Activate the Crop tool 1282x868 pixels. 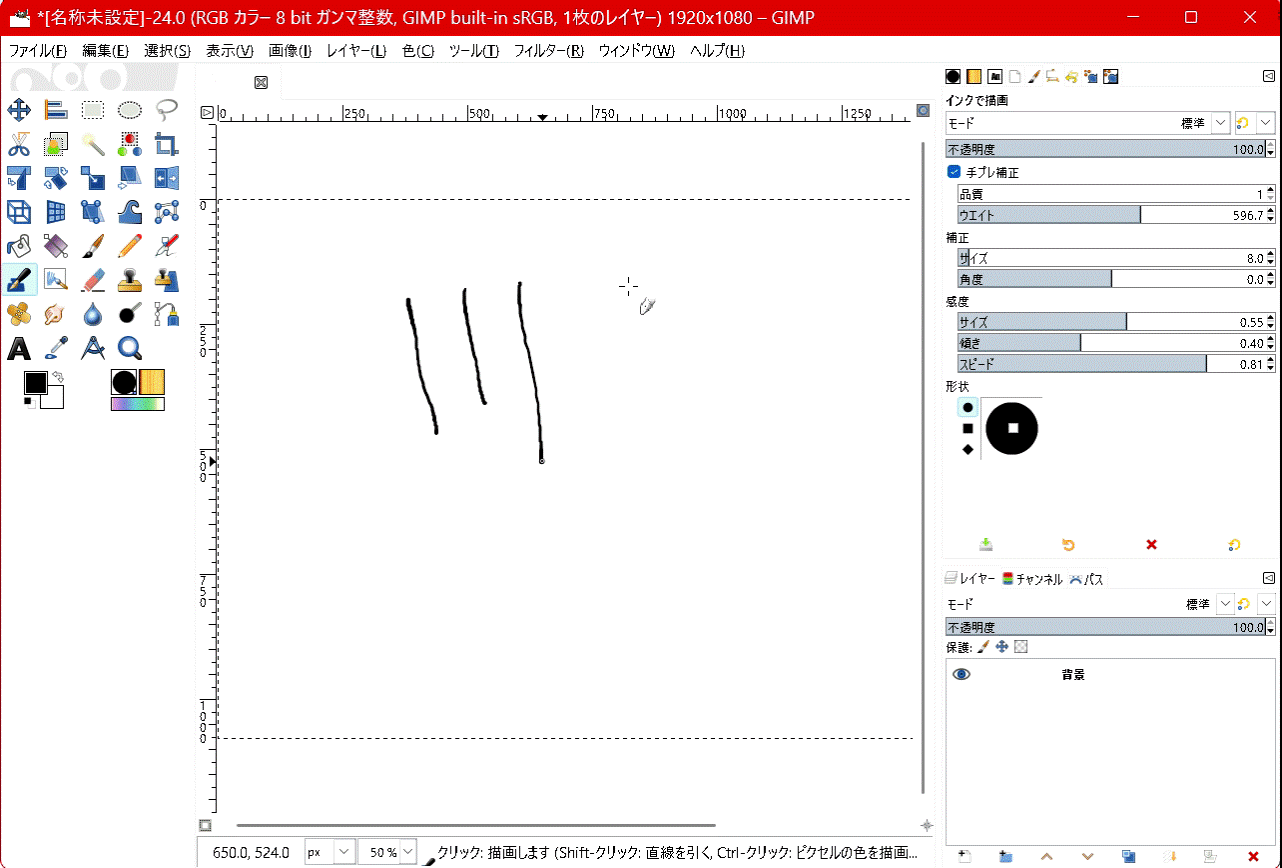(x=167, y=144)
